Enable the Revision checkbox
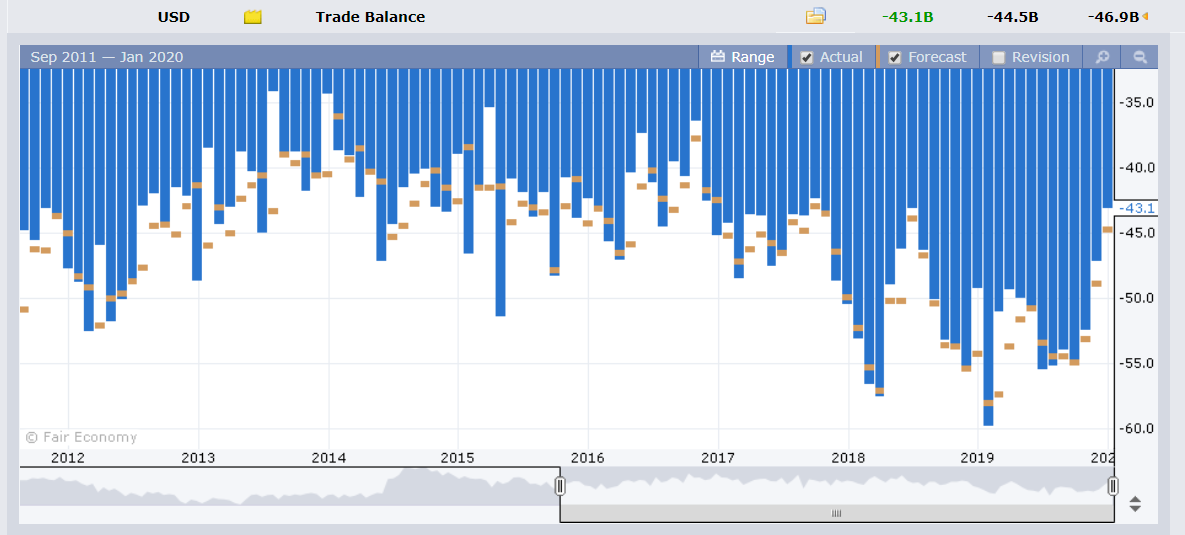 (x=998, y=57)
